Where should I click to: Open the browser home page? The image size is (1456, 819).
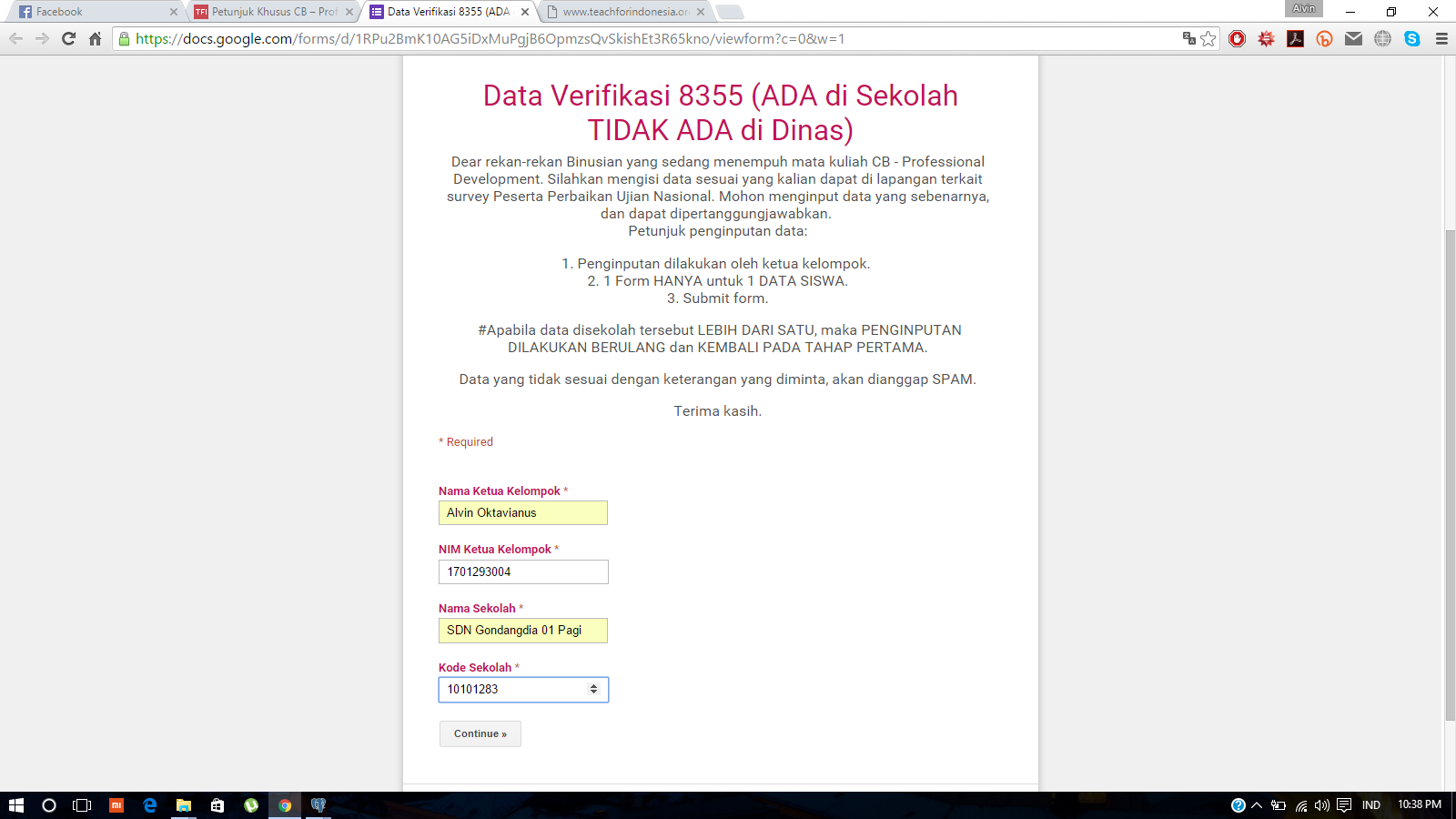[95, 38]
